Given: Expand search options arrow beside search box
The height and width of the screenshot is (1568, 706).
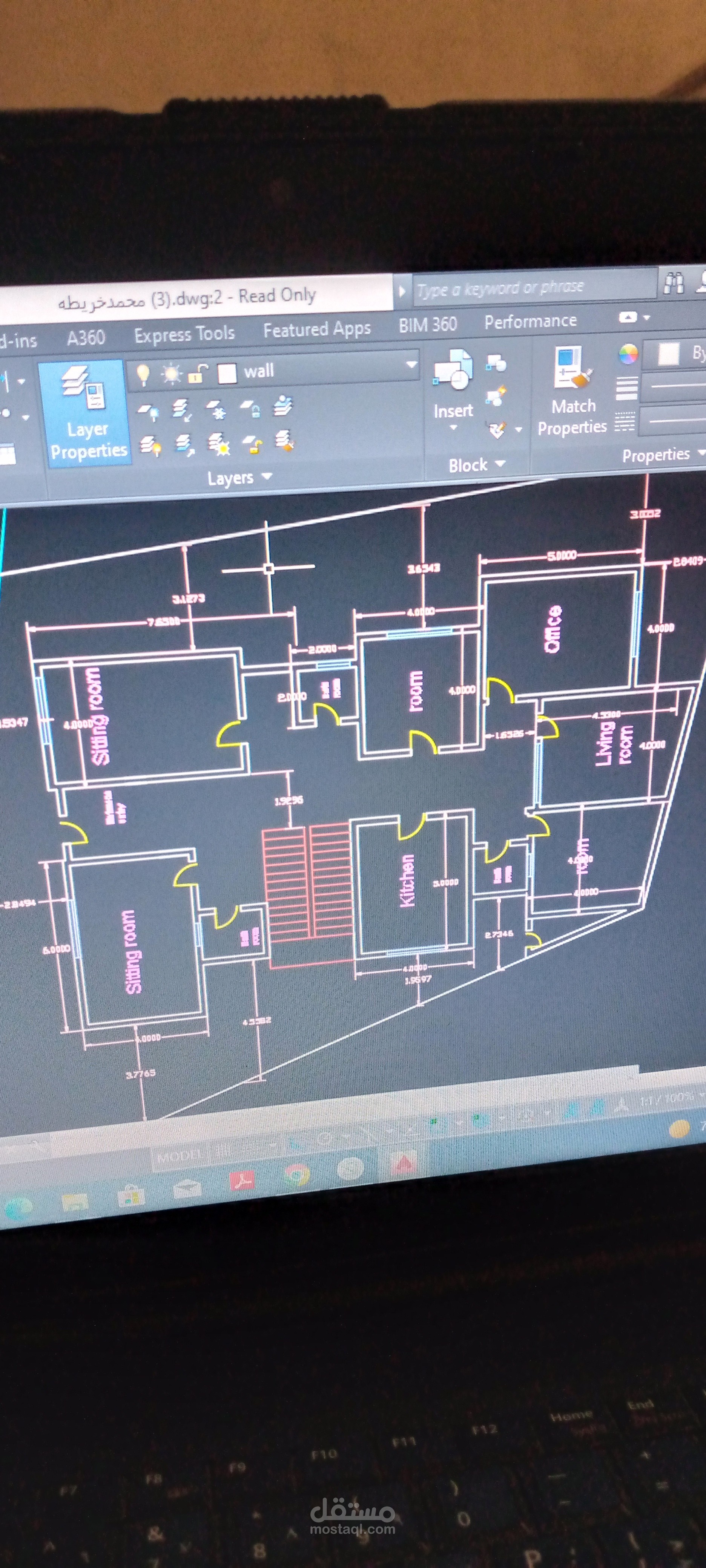Looking at the screenshot, I should [x=401, y=290].
